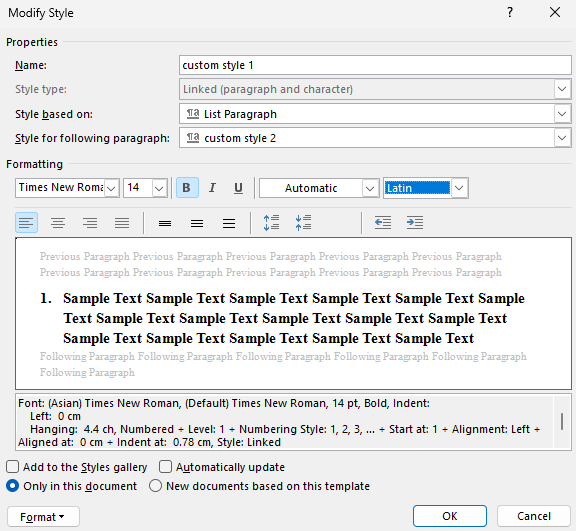This screenshot has height=531, width=576.
Task: Open the Format menu button
Action: point(43,517)
